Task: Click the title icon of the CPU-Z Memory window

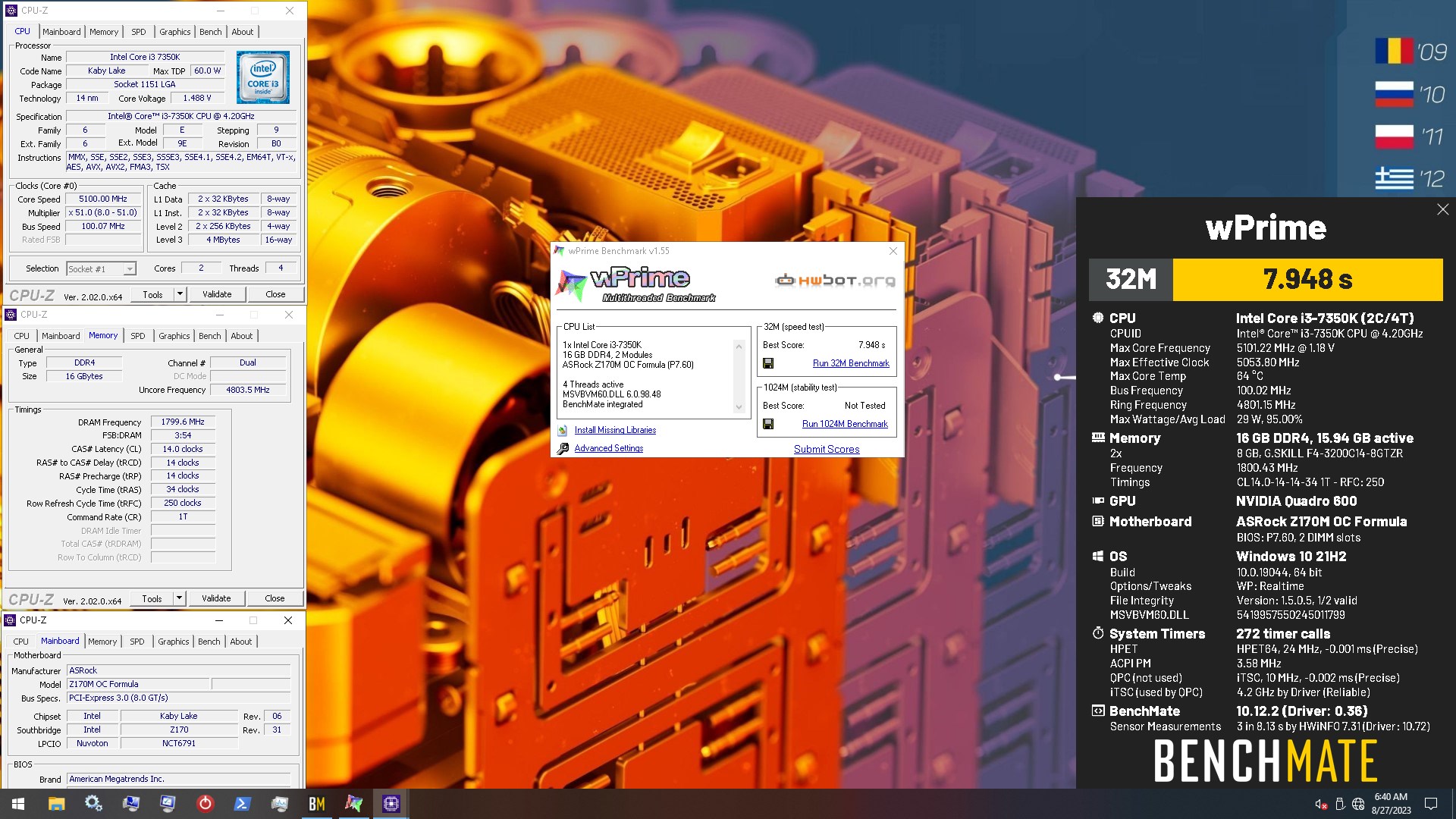Action: (11, 315)
